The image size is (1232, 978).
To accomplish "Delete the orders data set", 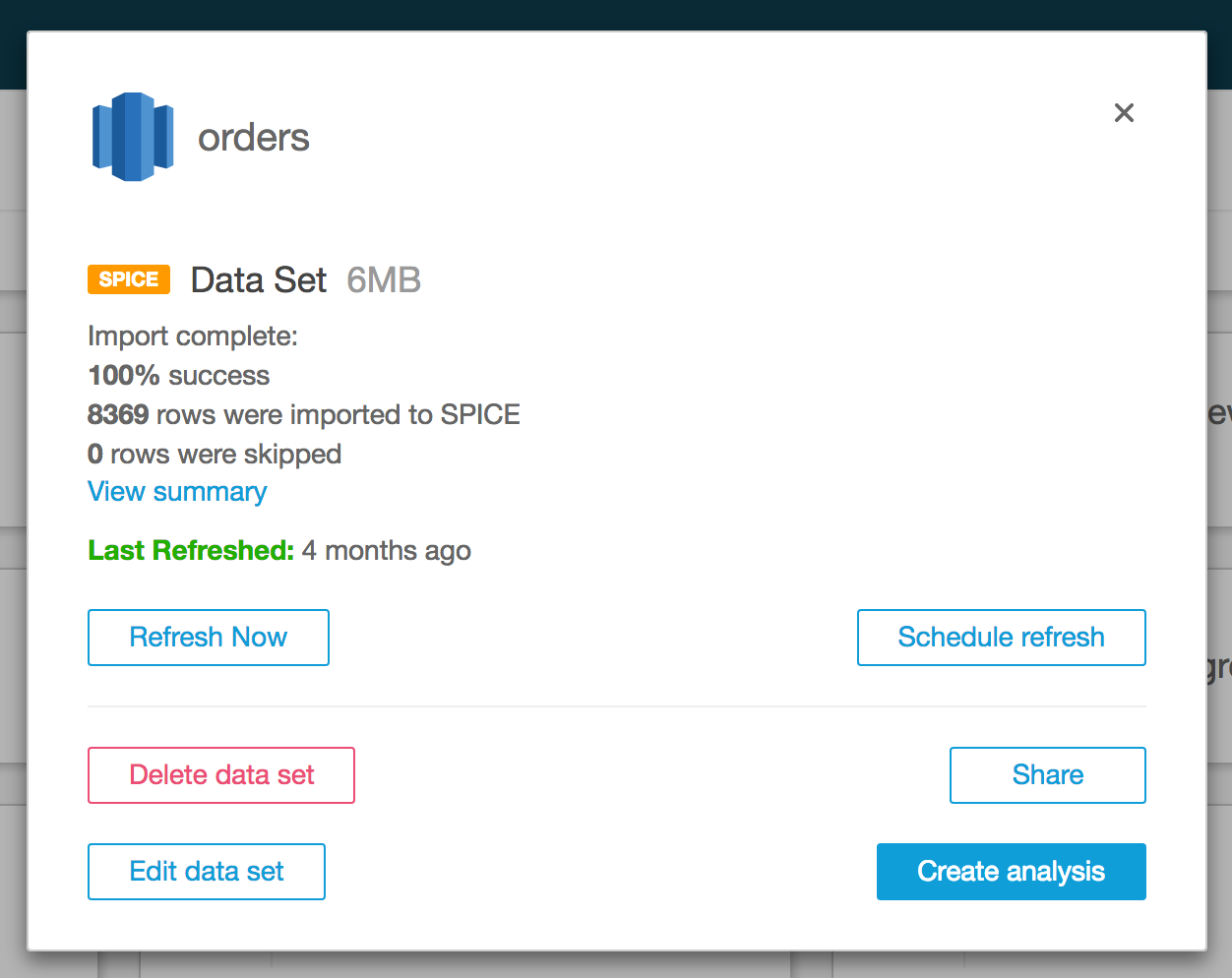I will click(x=220, y=774).
